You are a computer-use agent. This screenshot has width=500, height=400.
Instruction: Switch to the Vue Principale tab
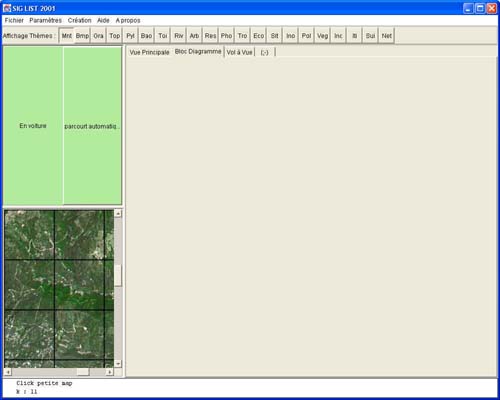(x=149, y=52)
